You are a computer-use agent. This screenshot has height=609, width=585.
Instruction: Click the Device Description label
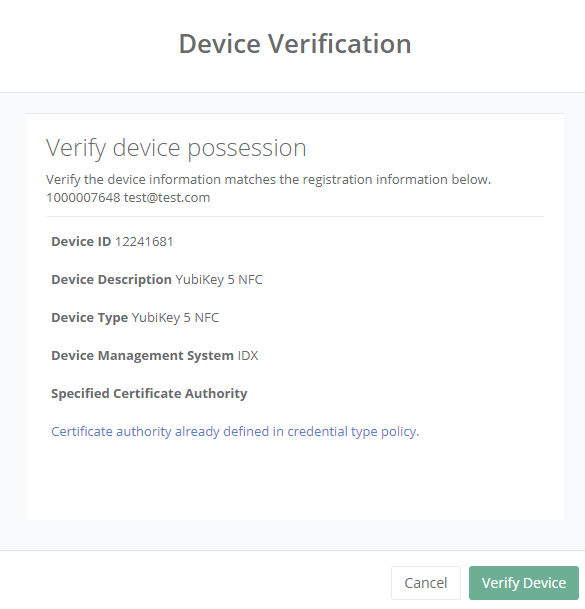[x=111, y=280]
